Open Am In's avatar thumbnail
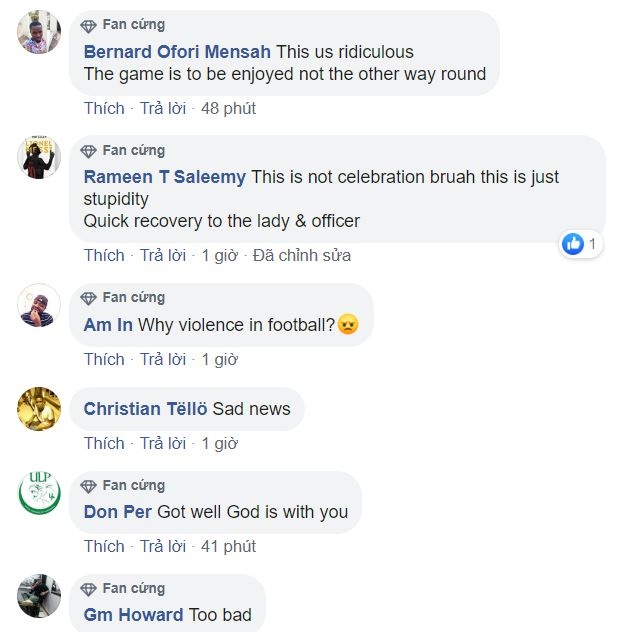This screenshot has height=632, width=644. [x=40, y=305]
